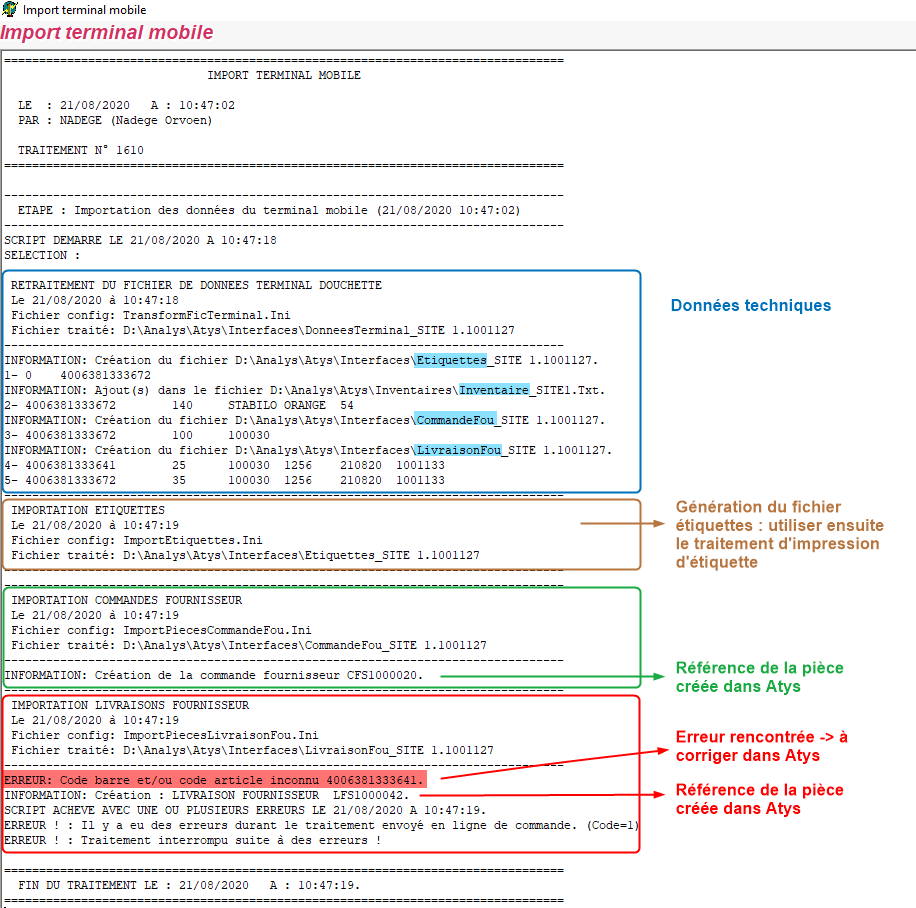Click the 'FIN DU TRAITEMENT' line
Screen dimensions: 916x908
(189, 885)
